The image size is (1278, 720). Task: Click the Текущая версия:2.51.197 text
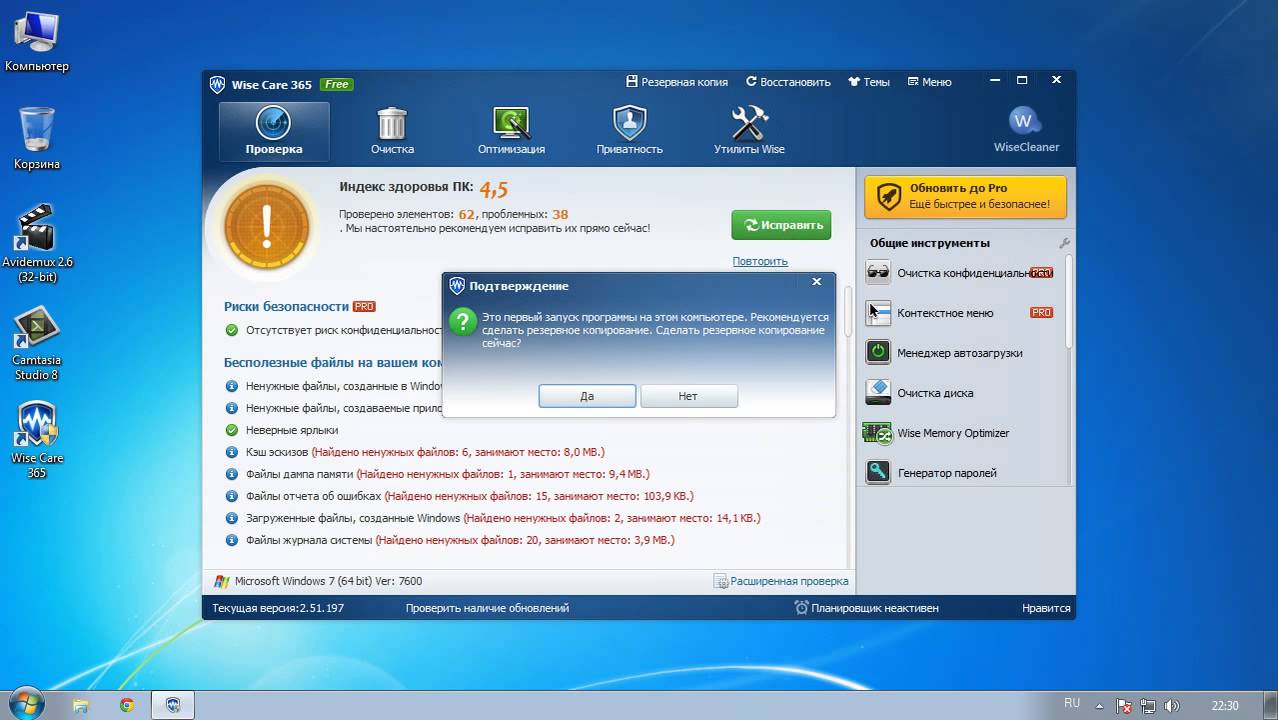click(278, 608)
